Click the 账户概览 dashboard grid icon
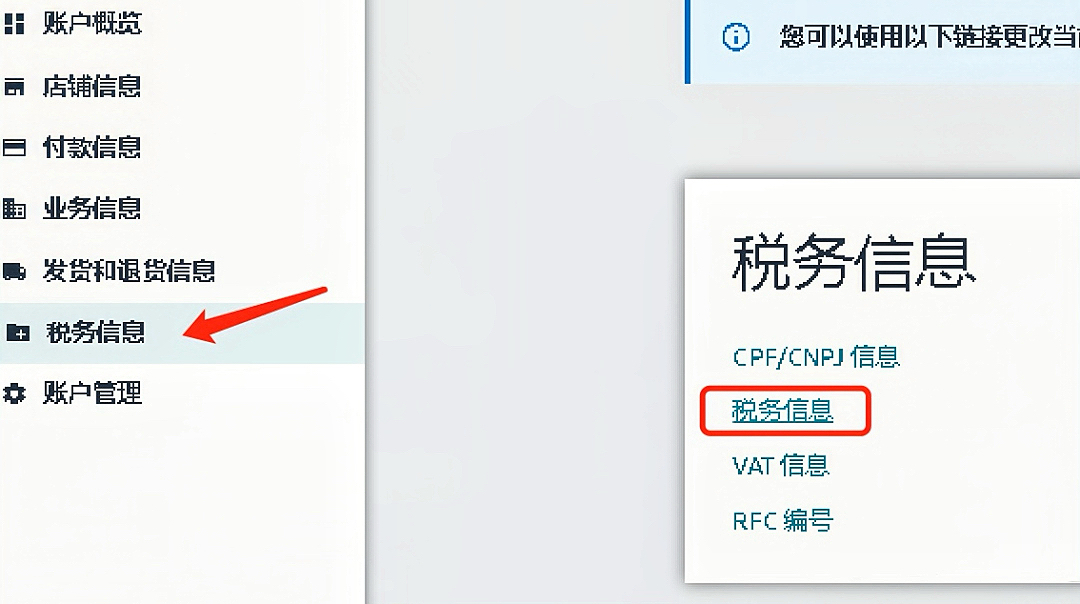This screenshot has height=604, width=1080. click(x=14, y=23)
